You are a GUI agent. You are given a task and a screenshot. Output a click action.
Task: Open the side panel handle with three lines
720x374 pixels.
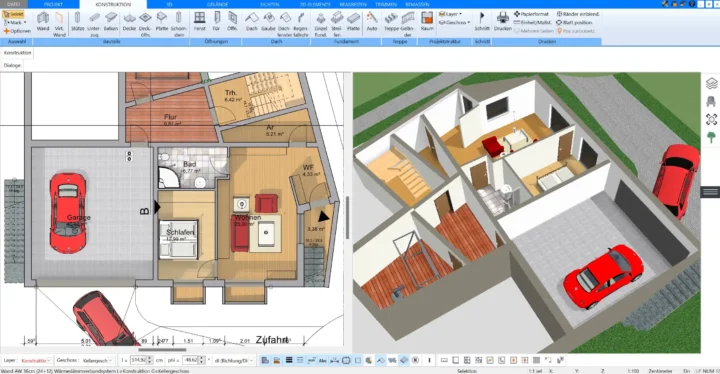[x=710, y=192]
